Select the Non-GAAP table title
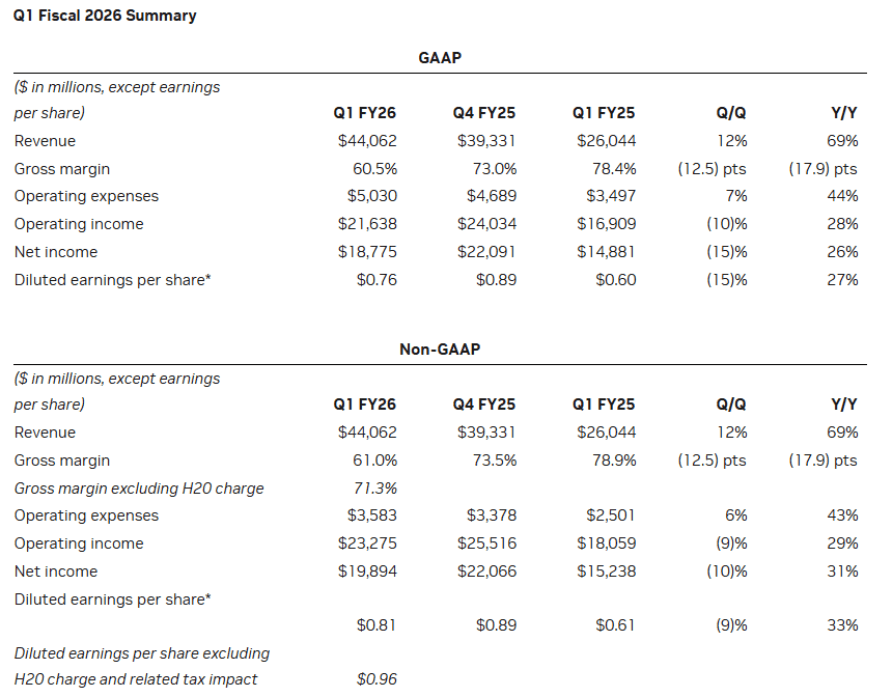The image size is (893, 697). click(x=440, y=349)
